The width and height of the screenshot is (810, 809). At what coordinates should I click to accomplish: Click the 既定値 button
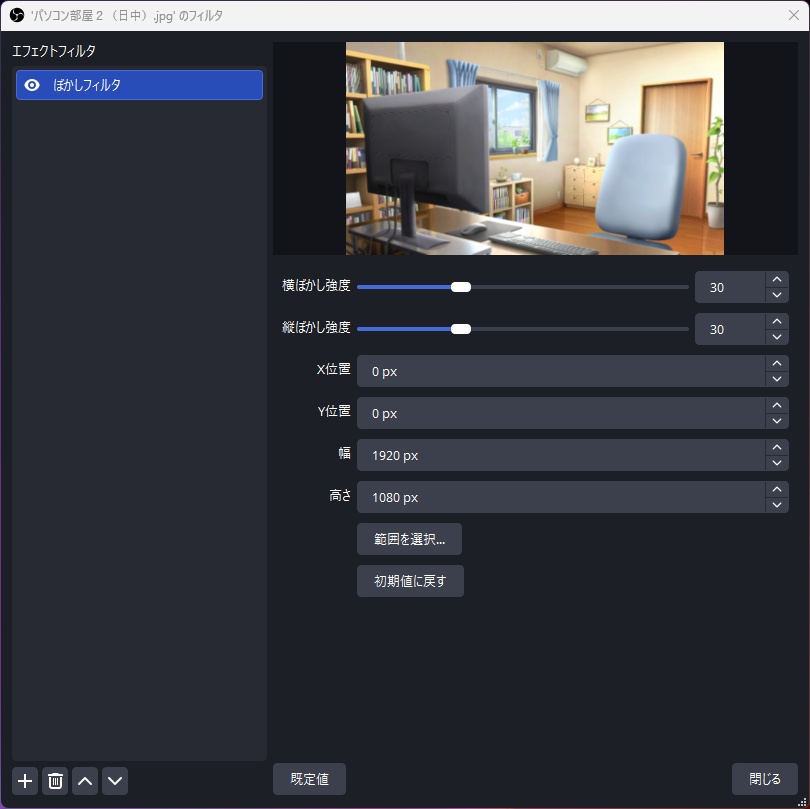(309, 779)
